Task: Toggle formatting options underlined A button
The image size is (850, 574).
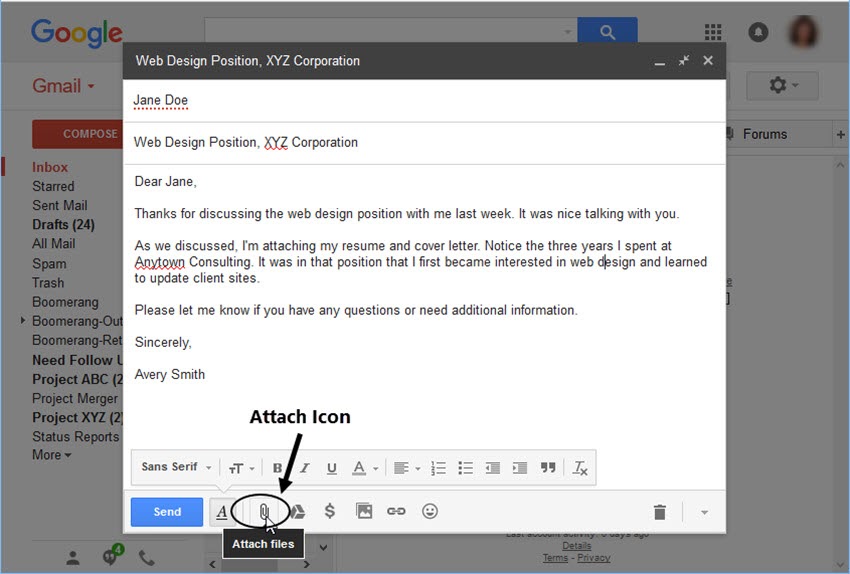Action: (222, 512)
